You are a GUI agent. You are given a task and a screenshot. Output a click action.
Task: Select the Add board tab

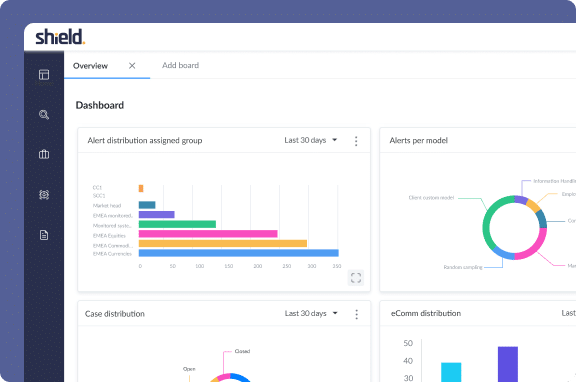pyautogui.click(x=180, y=65)
